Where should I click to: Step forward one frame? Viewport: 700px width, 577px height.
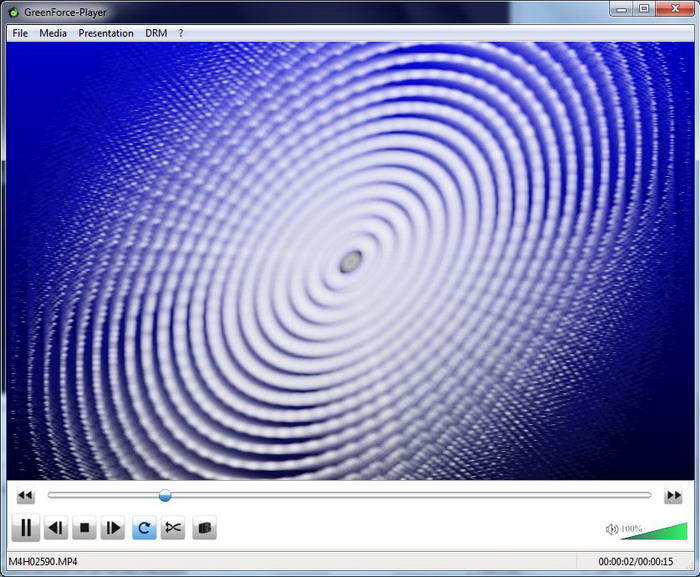click(113, 528)
